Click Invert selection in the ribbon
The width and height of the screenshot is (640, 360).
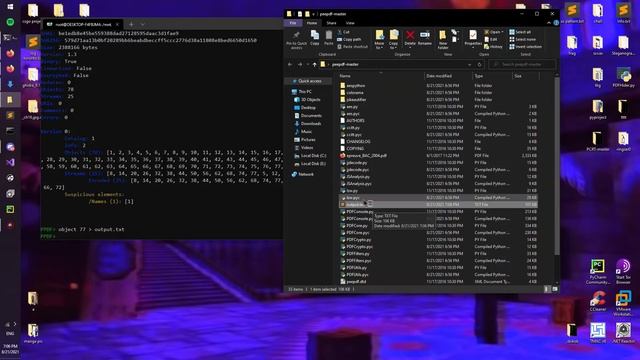point(526,47)
